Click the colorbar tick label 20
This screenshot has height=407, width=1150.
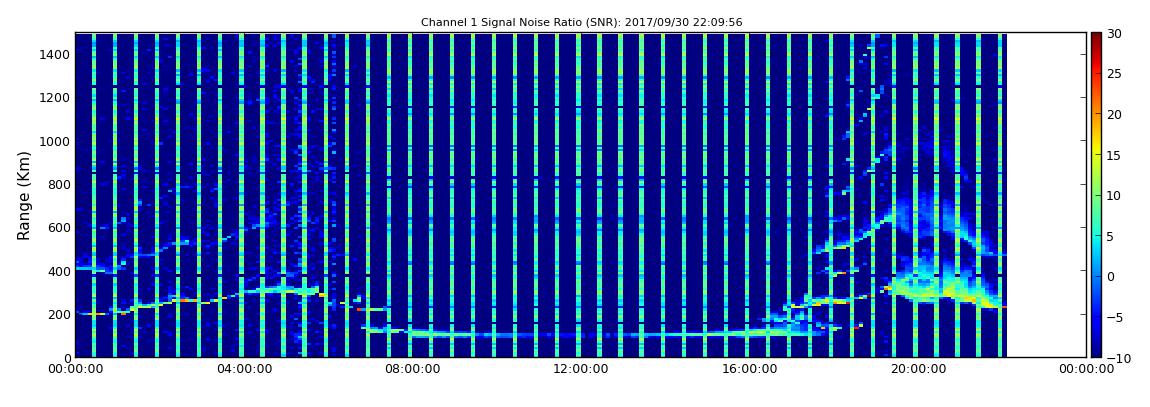coord(1115,114)
